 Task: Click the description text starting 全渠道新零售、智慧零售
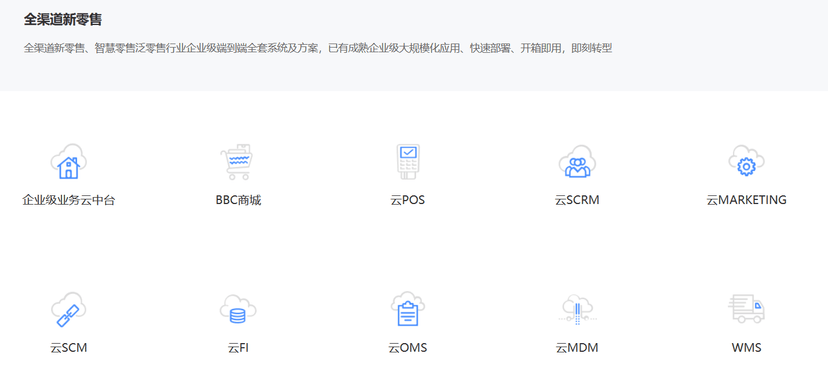(x=318, y=49)
